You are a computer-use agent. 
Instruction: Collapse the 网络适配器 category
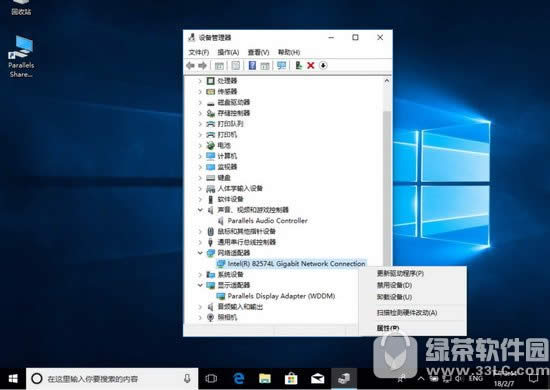pos(200,253)
